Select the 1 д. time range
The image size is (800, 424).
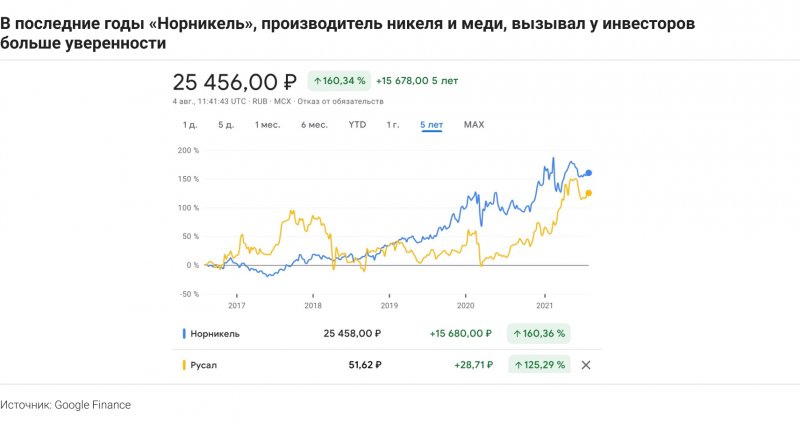pos(189,125)
